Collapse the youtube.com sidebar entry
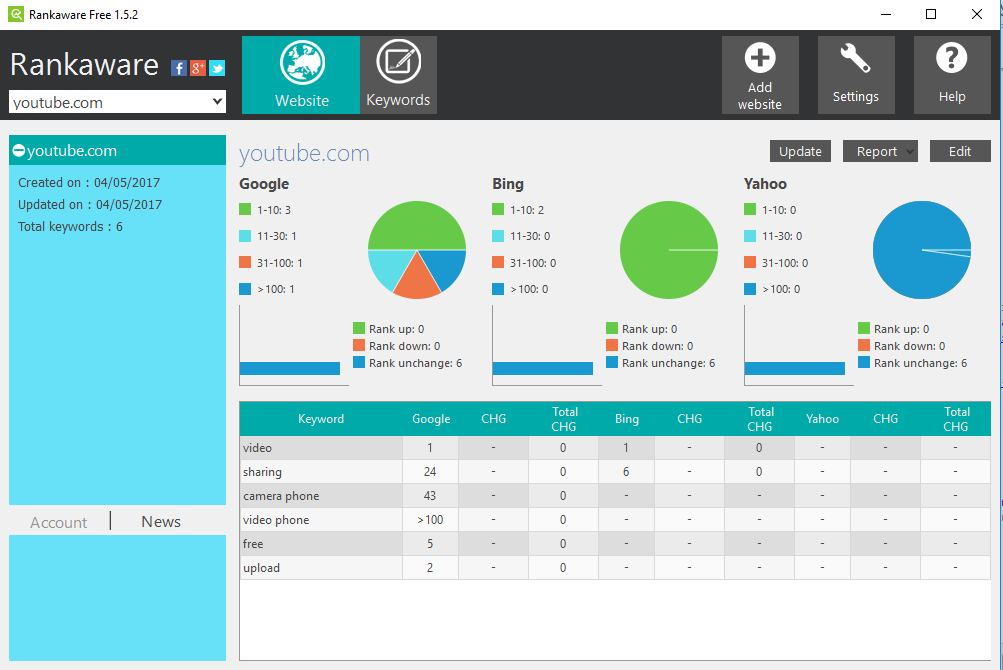Image resolution: width=1003 pixels, height=670 pixels. [x=18, y=151]
